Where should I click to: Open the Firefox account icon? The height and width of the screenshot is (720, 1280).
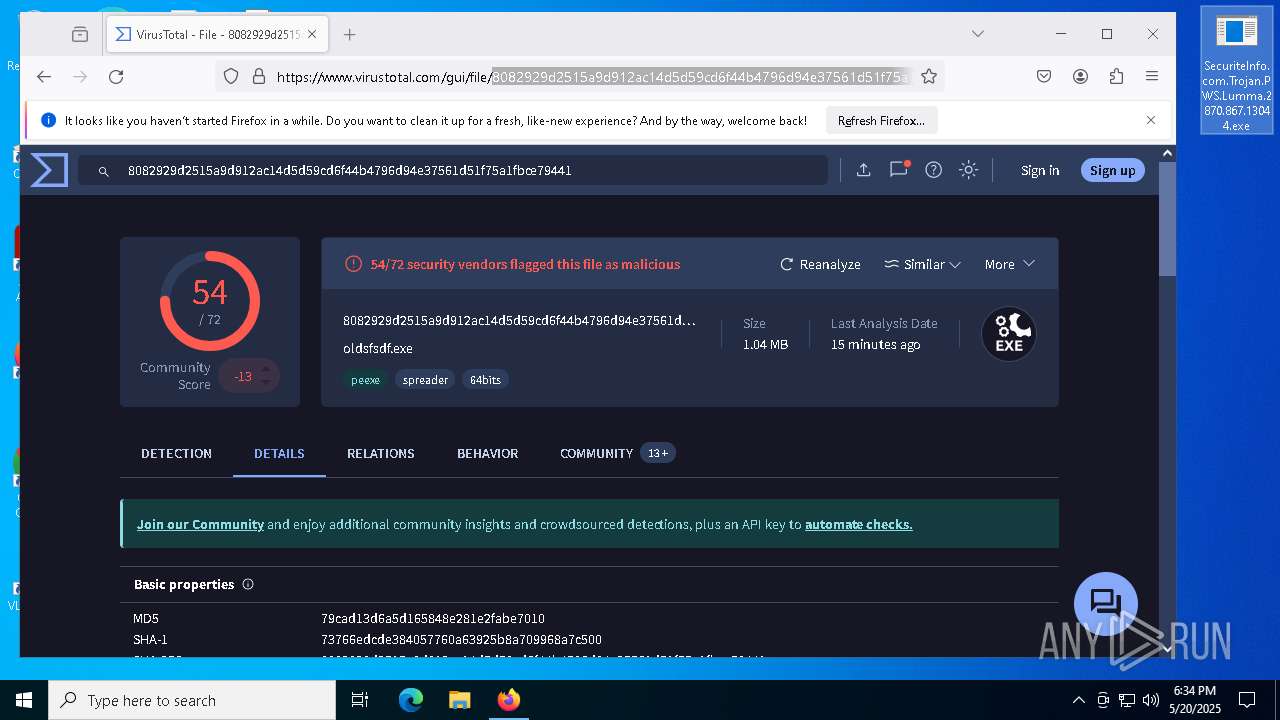(1080, 77)
